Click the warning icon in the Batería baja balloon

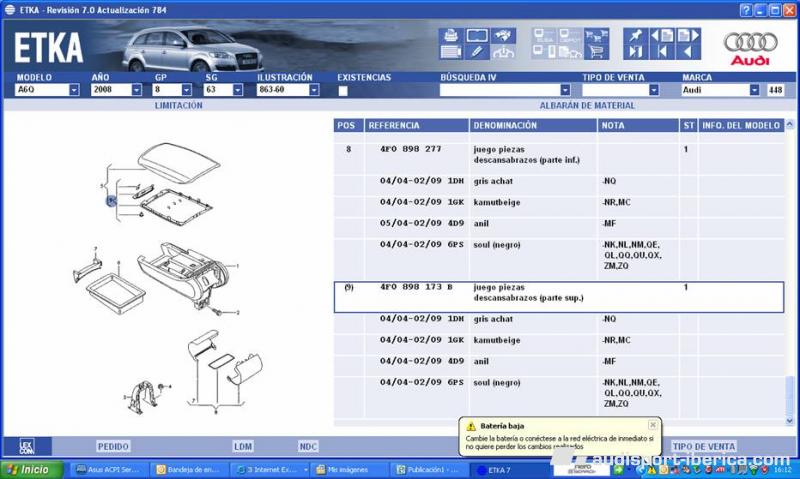point(471,426)
